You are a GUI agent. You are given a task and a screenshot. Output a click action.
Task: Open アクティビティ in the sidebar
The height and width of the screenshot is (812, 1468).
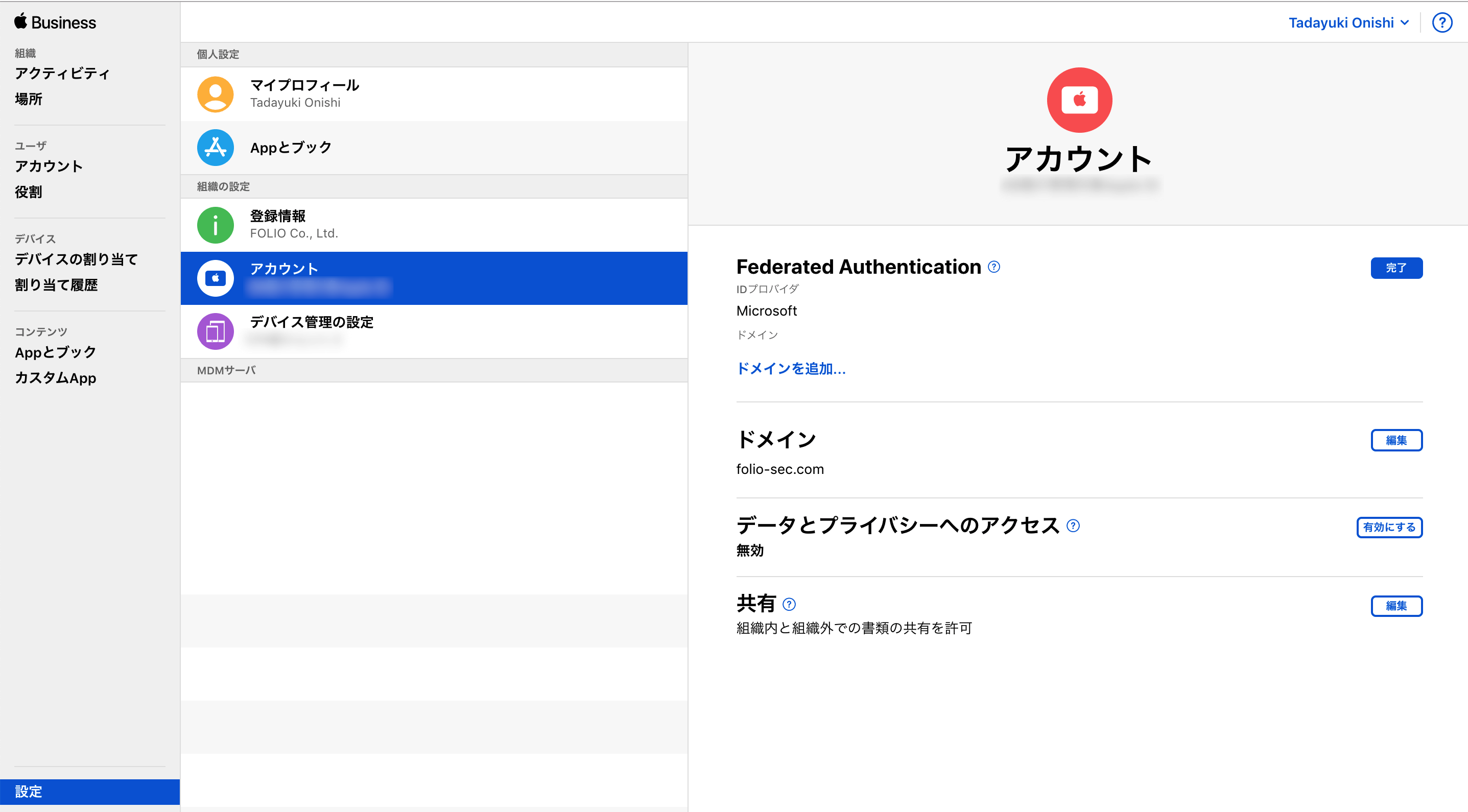pyautogui.click(x=61, y=74)
